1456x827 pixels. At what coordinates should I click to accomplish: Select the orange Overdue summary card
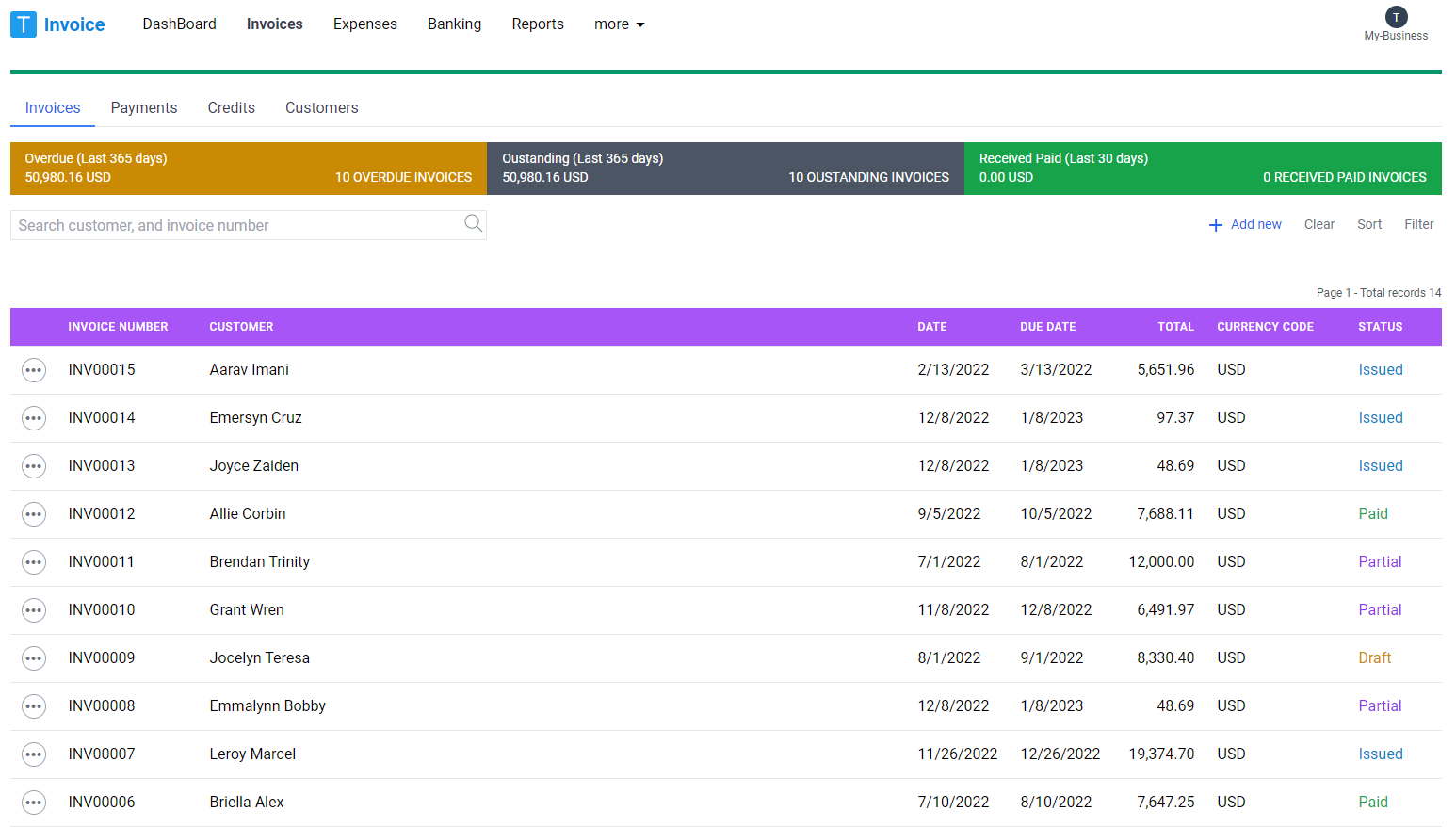[249, 169]
